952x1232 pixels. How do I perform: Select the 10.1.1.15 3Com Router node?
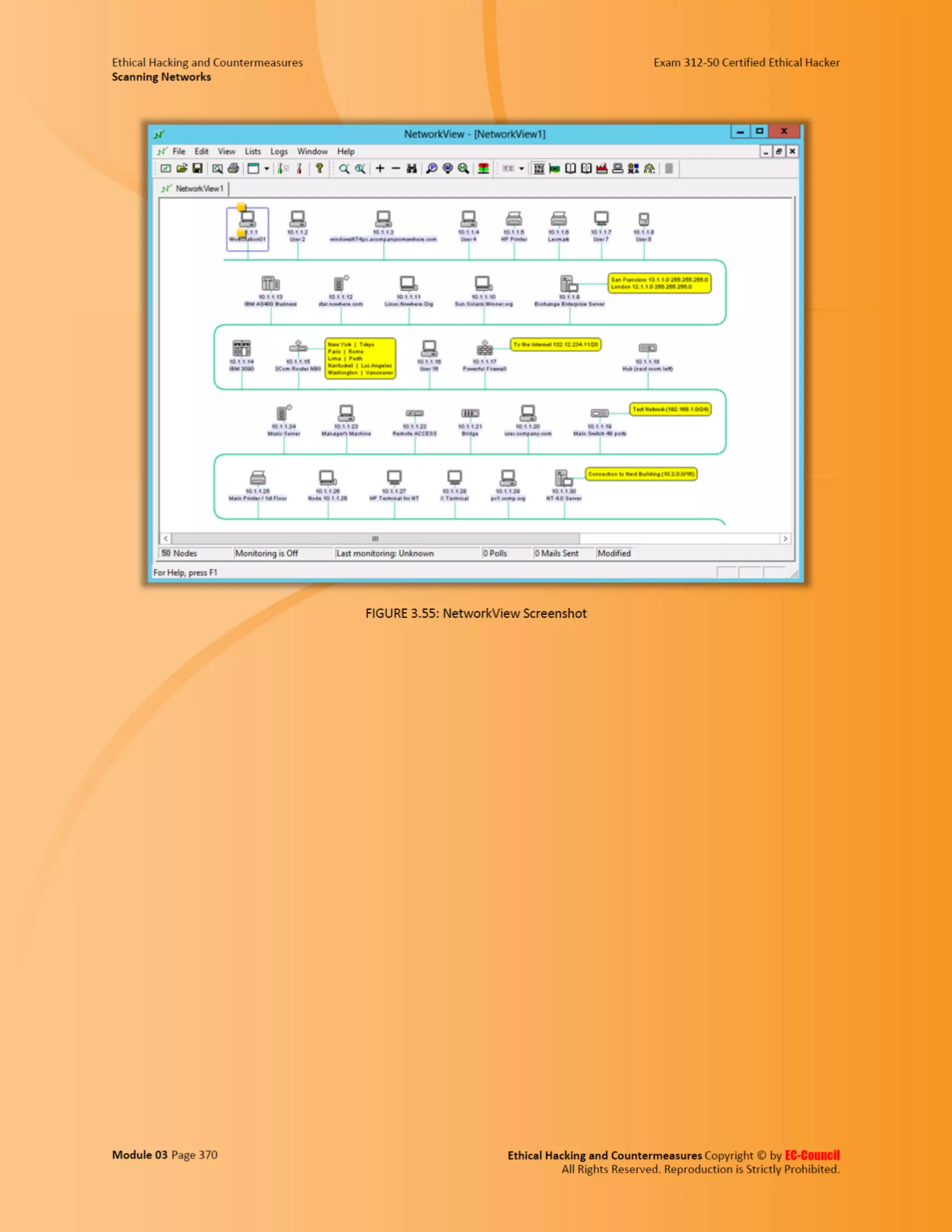(298, 355)
